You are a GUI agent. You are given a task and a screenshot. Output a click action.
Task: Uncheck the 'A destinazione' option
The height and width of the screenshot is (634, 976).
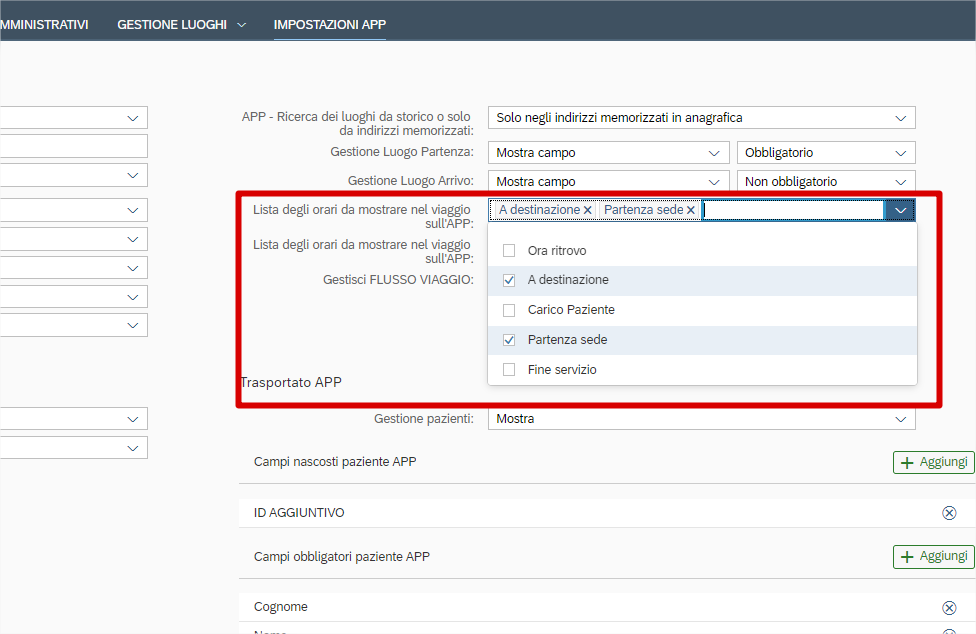[509, 281]
